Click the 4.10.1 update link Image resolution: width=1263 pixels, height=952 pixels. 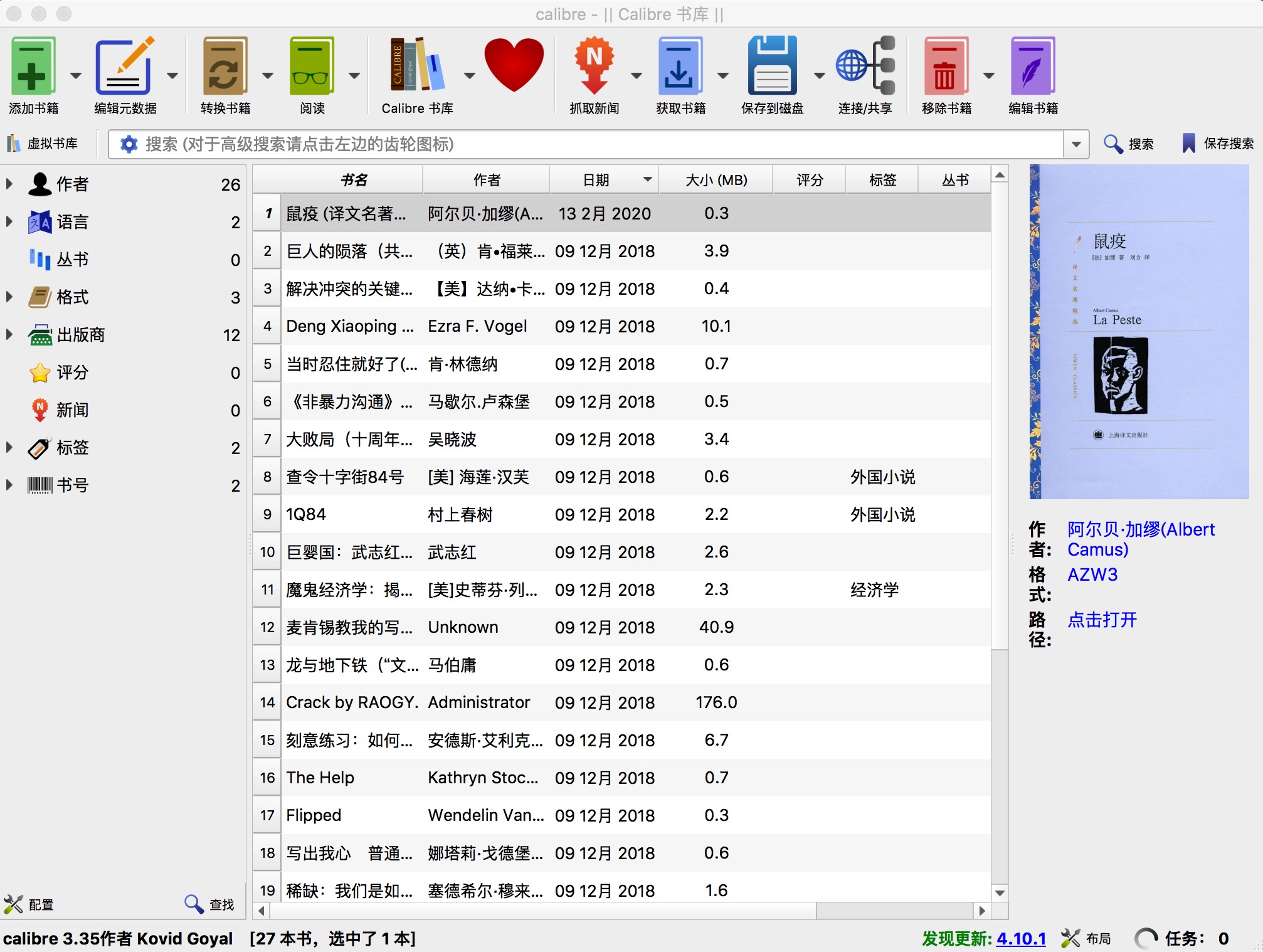pyautogui.click(x=1021, y=938)
